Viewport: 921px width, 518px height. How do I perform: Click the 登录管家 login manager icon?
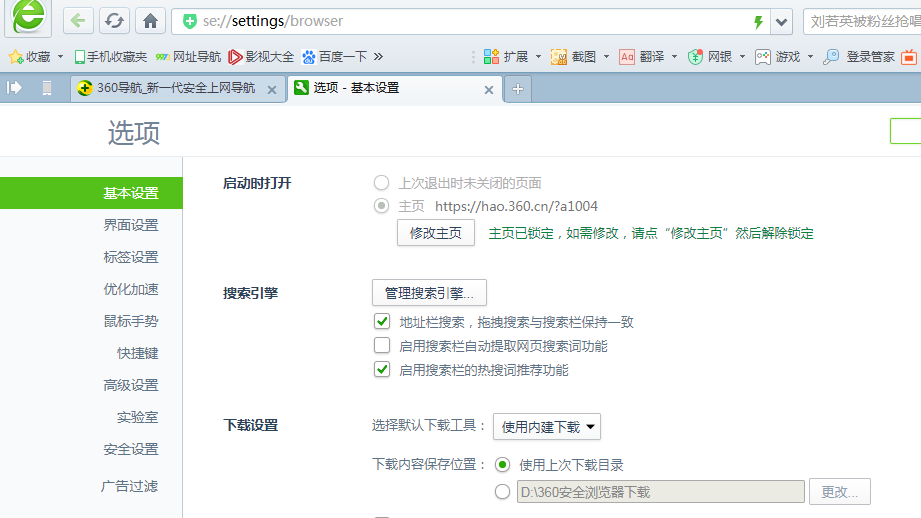point(831,57)
